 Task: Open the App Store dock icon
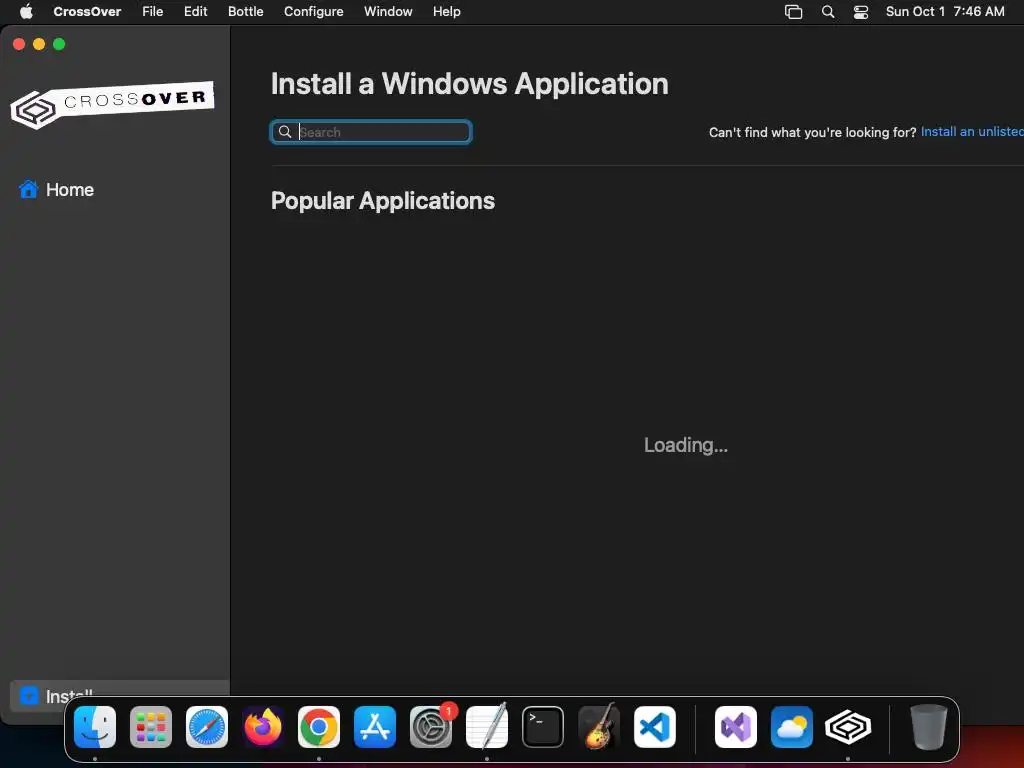click(375, 727)
